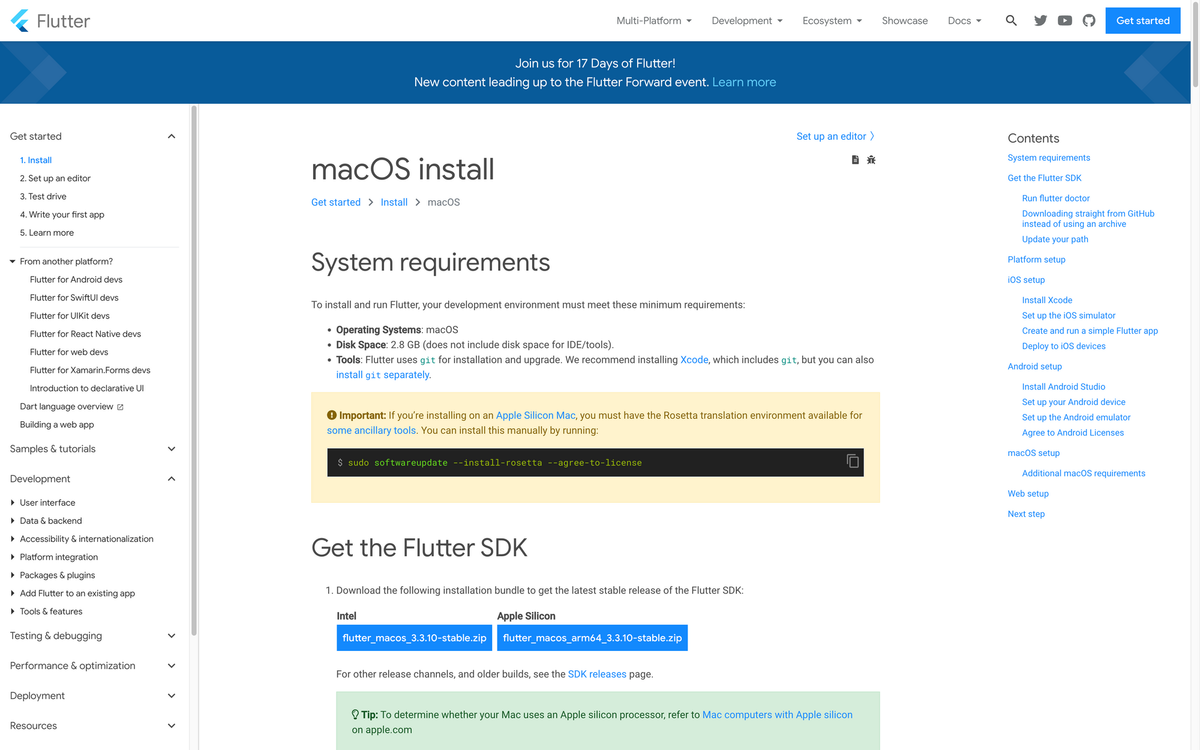The width and height of the screenshot is (1200, 750).
Task: Open some ancillary tools link
Action: pos(371,431)
